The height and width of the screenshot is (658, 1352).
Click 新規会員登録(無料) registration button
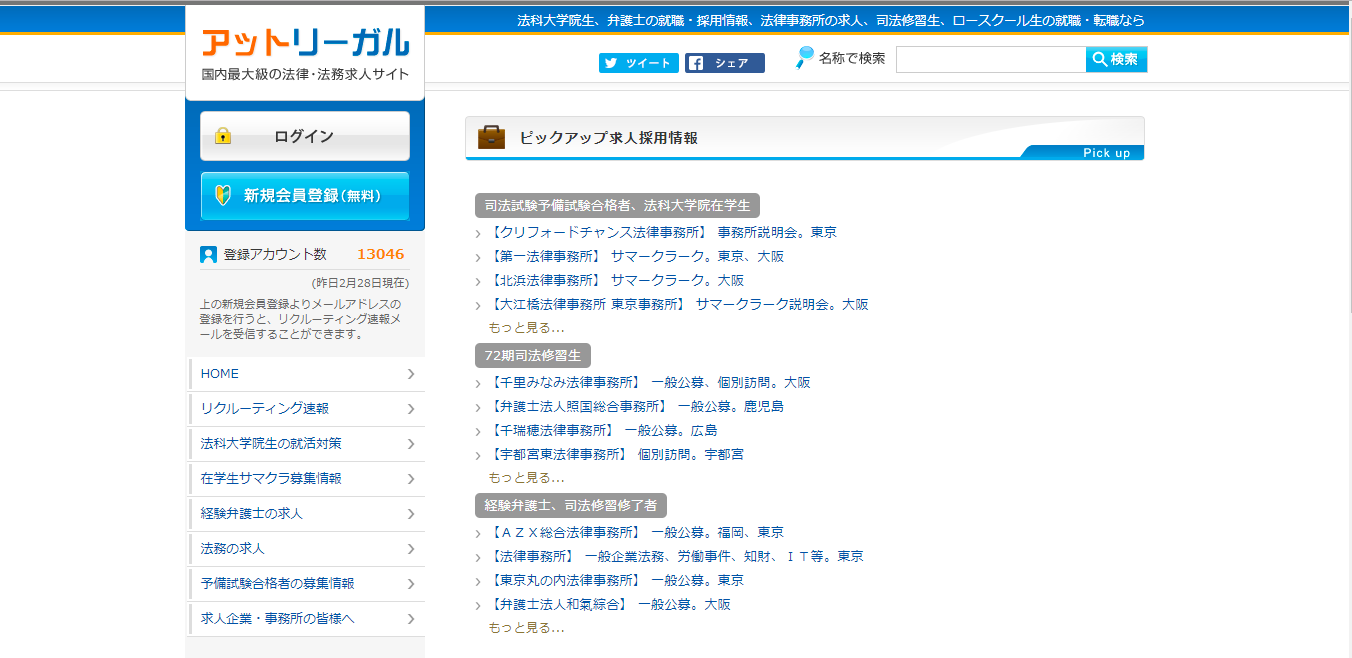pyautogui.click(x=305, y=196)
